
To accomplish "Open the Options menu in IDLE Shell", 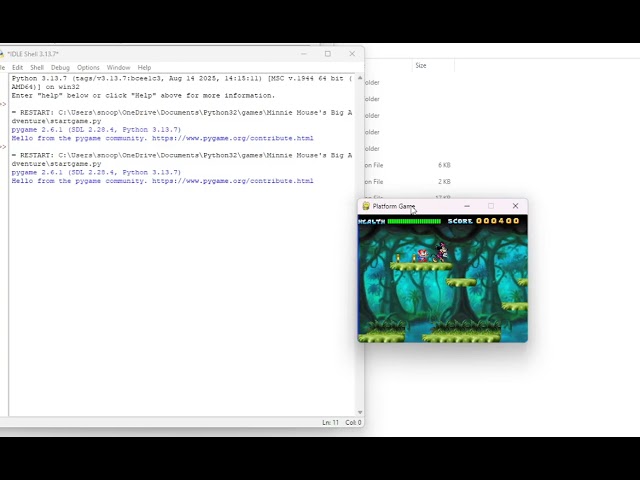I will (x=88, y=67).
